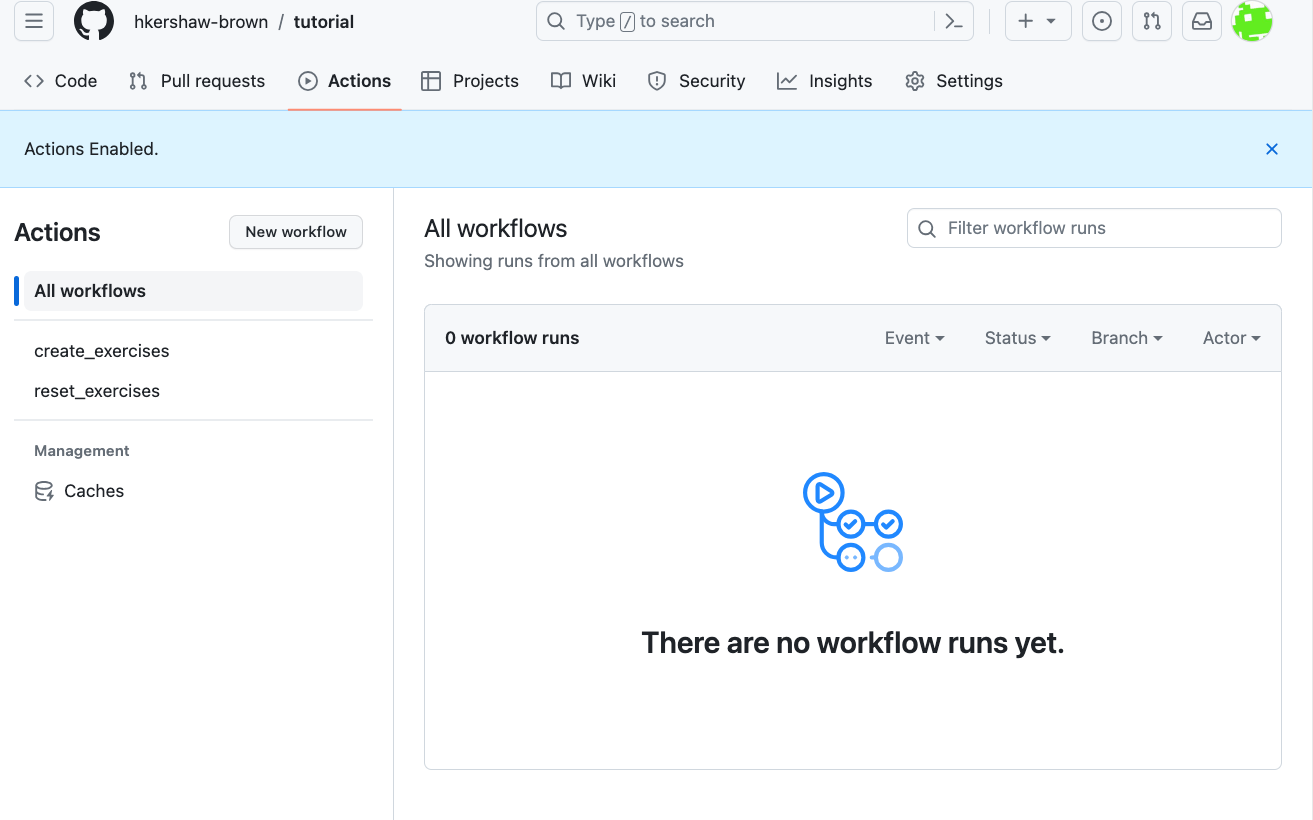This screenshot has height=820, width=1313.
Task: Select All workflows in the sidebar
Action: pyautogui.click(x=193, y=291)
